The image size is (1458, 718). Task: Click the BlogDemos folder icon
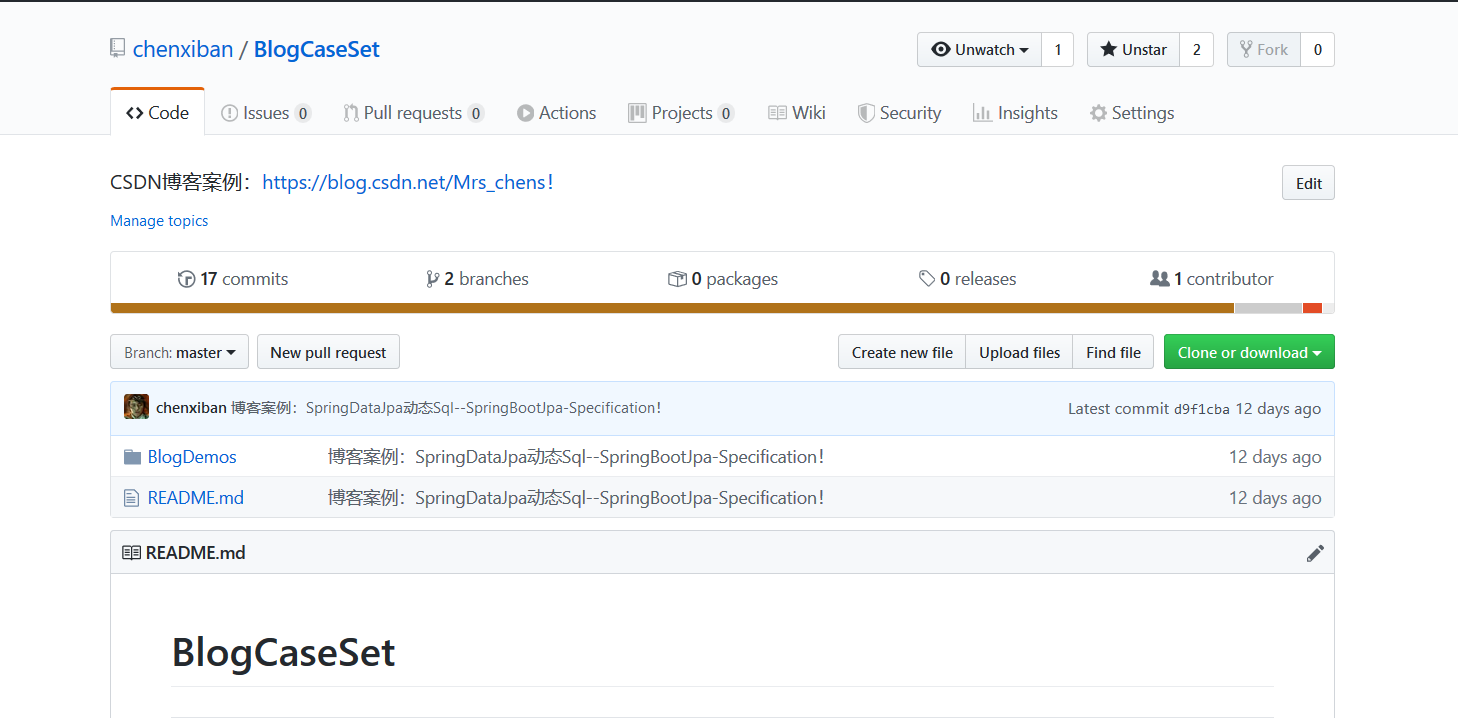[132, 457]
